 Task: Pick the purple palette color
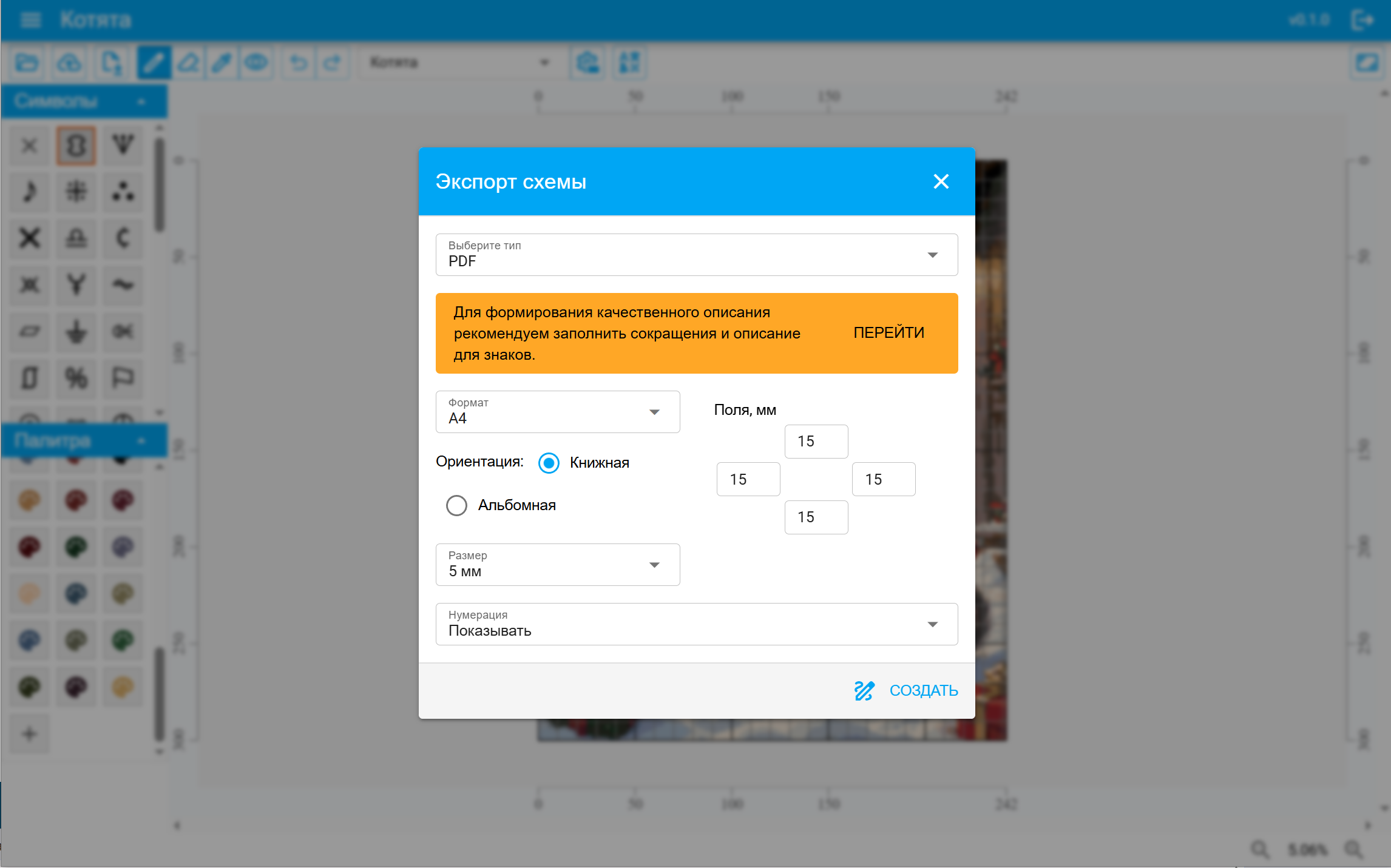[x=123, y=547]
